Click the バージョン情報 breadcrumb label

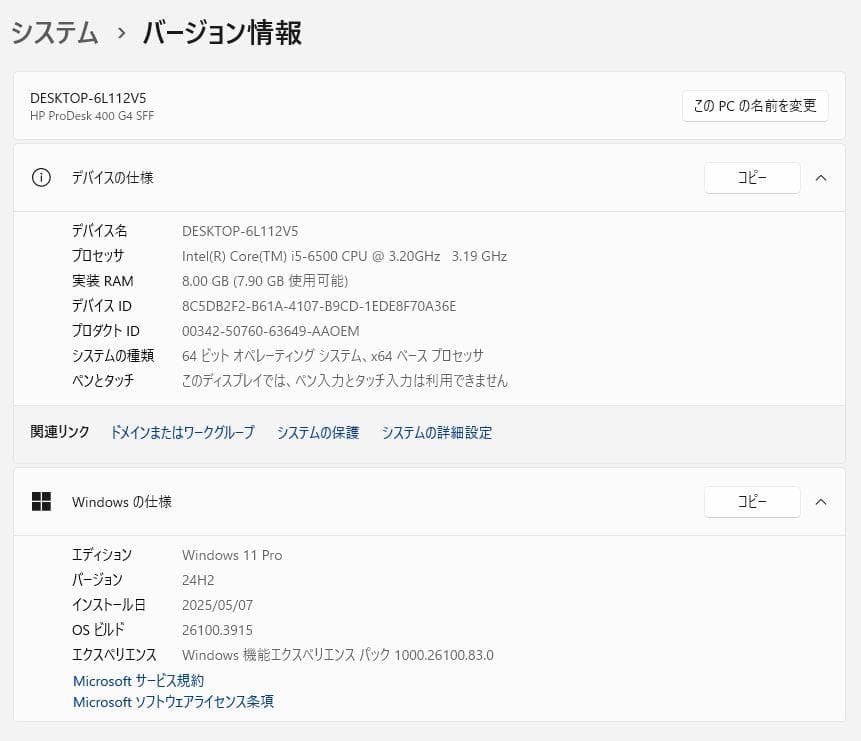click(x=222, y=33)
